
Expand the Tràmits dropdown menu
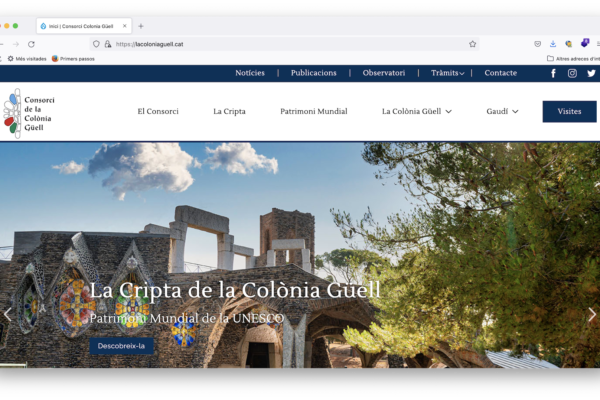[x=447, y=73]
